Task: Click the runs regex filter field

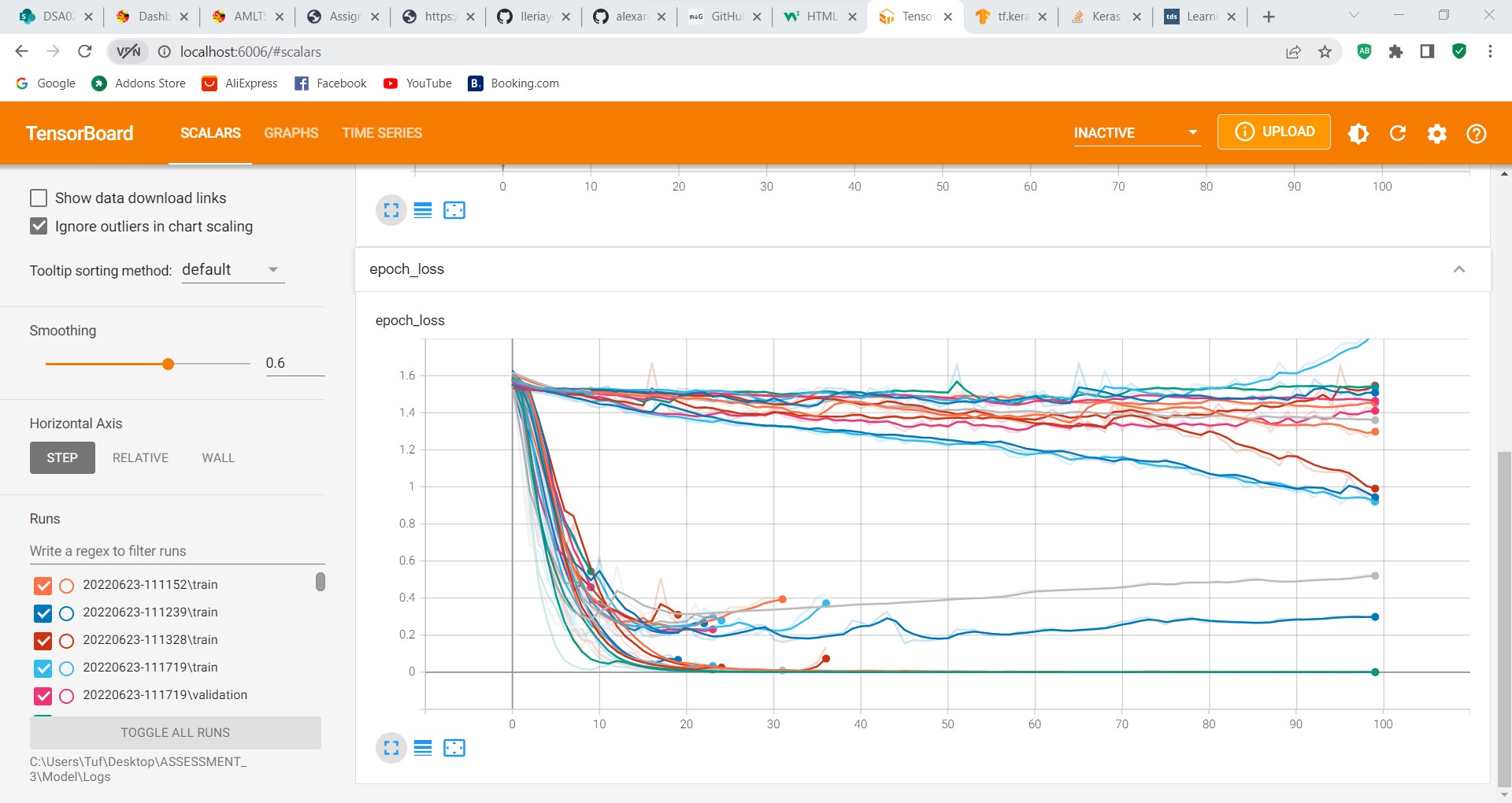Action: point(177,551)
